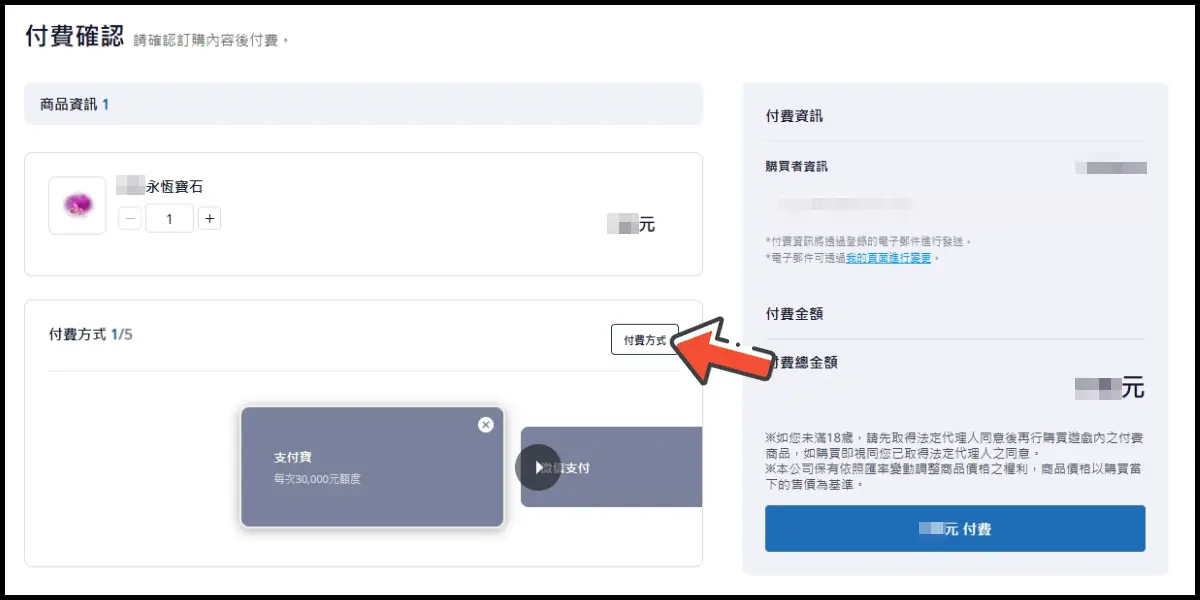Viewport: 1200px width, 600px height.
Task: Click the 付費方式 1/5 section heading
Action: [90, 334]
